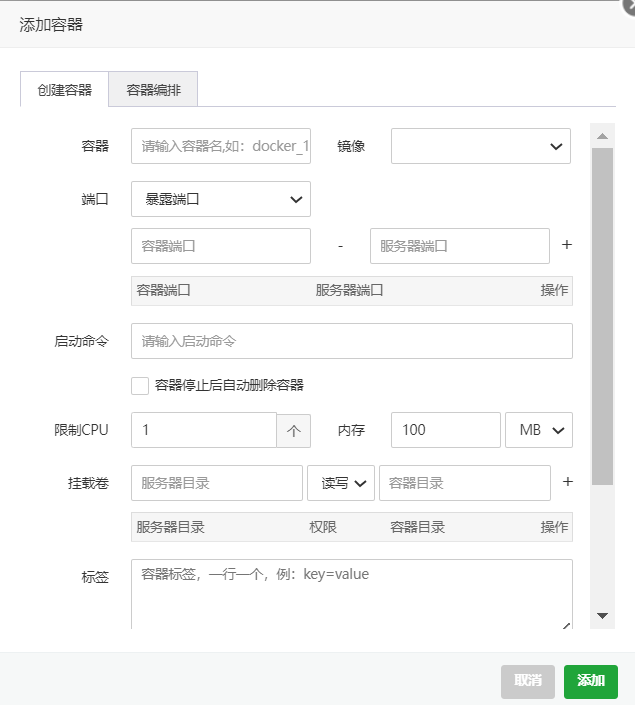This screenshot has width=635, height=705.
Task: Focus the container name input field
Action: tap(221, 146)
